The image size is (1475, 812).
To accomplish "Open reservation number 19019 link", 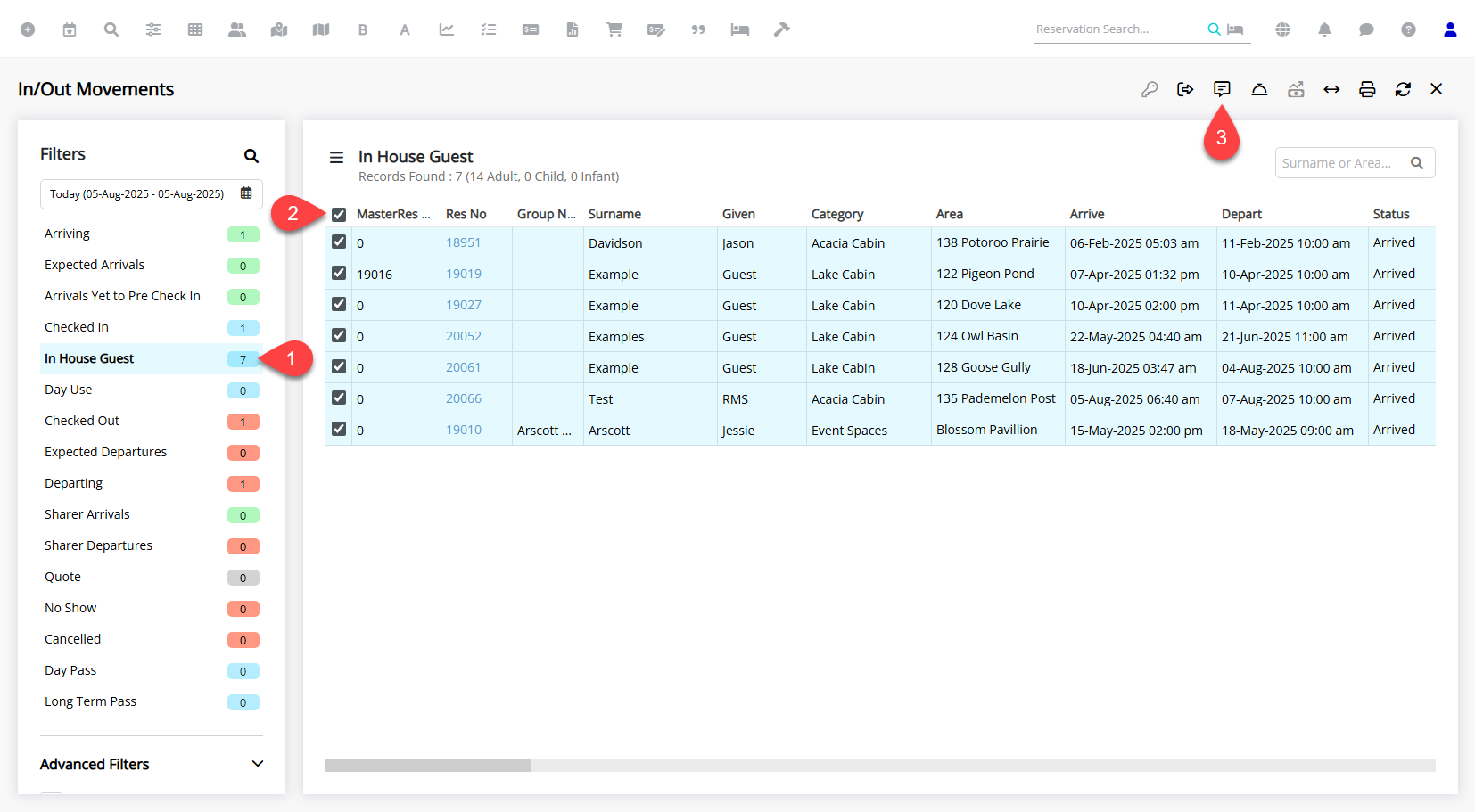I will point(464,274).
